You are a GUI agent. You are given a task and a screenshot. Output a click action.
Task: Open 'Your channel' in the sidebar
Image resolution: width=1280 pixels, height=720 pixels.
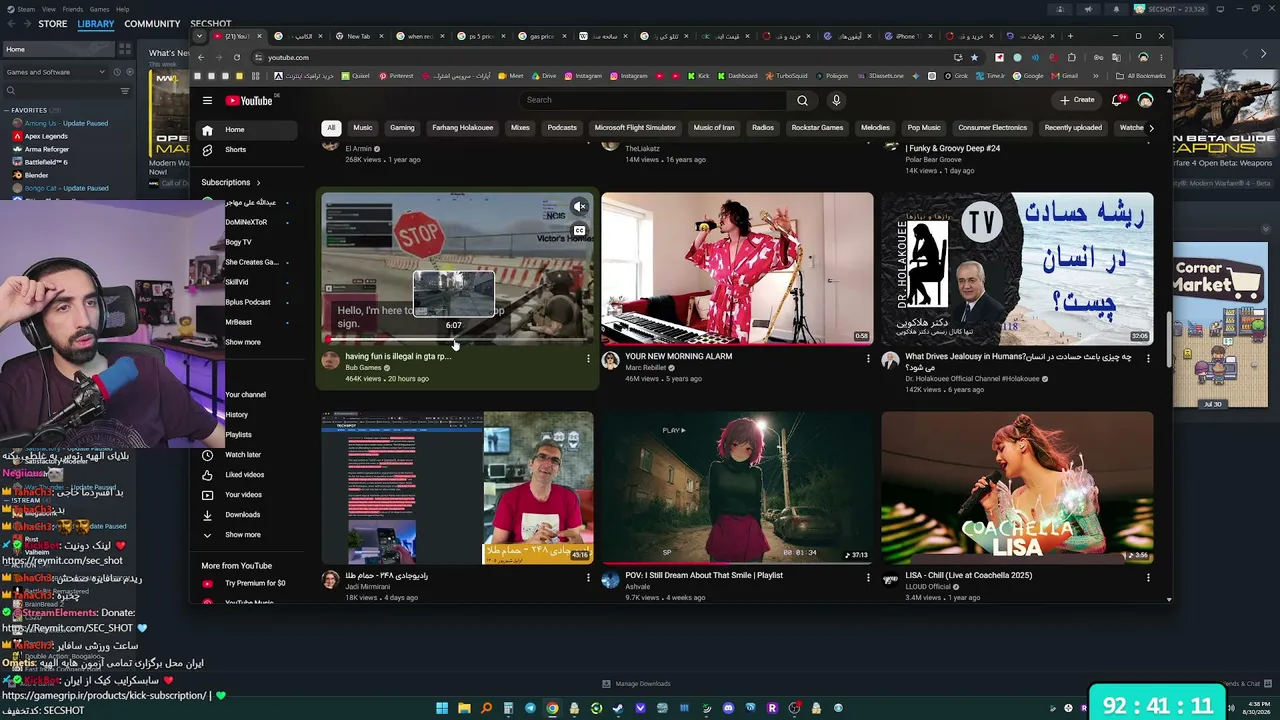coord(245,395)
